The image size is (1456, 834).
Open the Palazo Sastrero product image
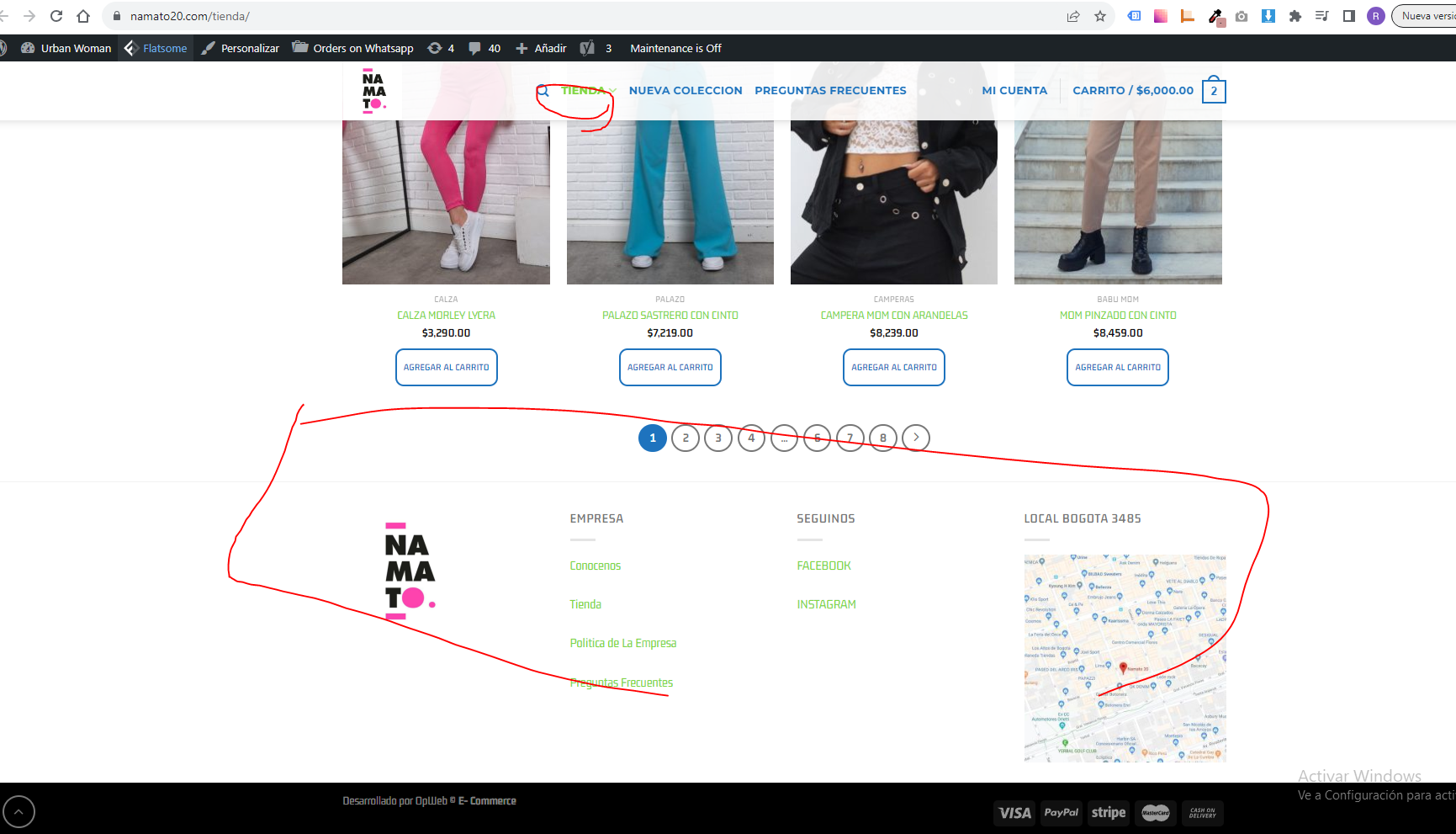tap(670, 202)
